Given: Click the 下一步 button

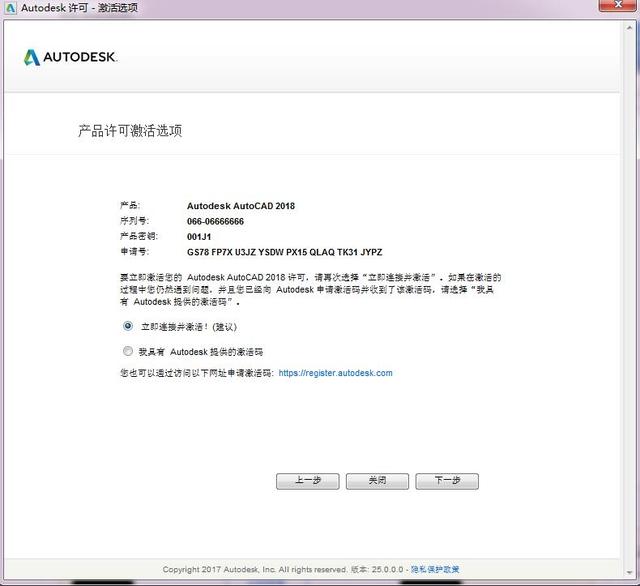Looking at the screenshot, I should pos(447,481).
